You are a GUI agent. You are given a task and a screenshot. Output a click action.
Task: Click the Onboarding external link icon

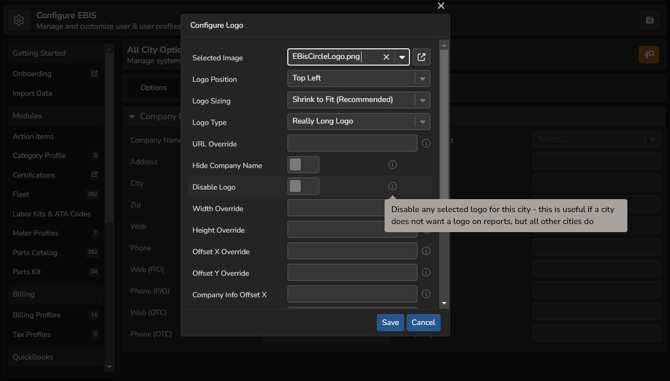[x=94, y=73]
